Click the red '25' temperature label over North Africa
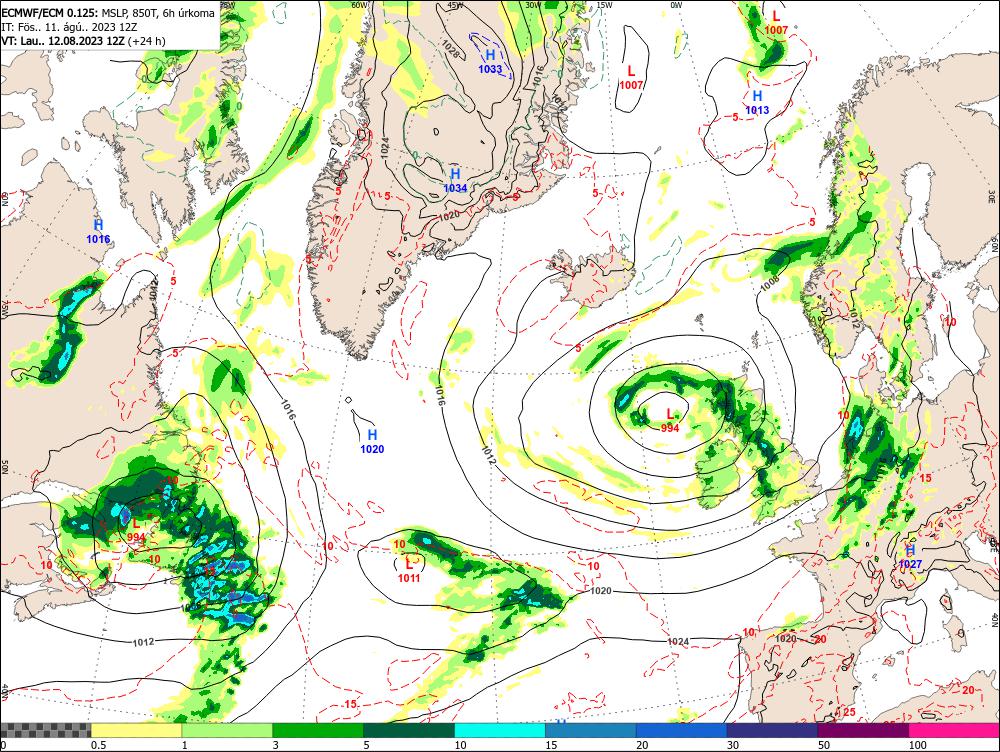This screenshot has height=752, width=1000. (x=849, y=712)
